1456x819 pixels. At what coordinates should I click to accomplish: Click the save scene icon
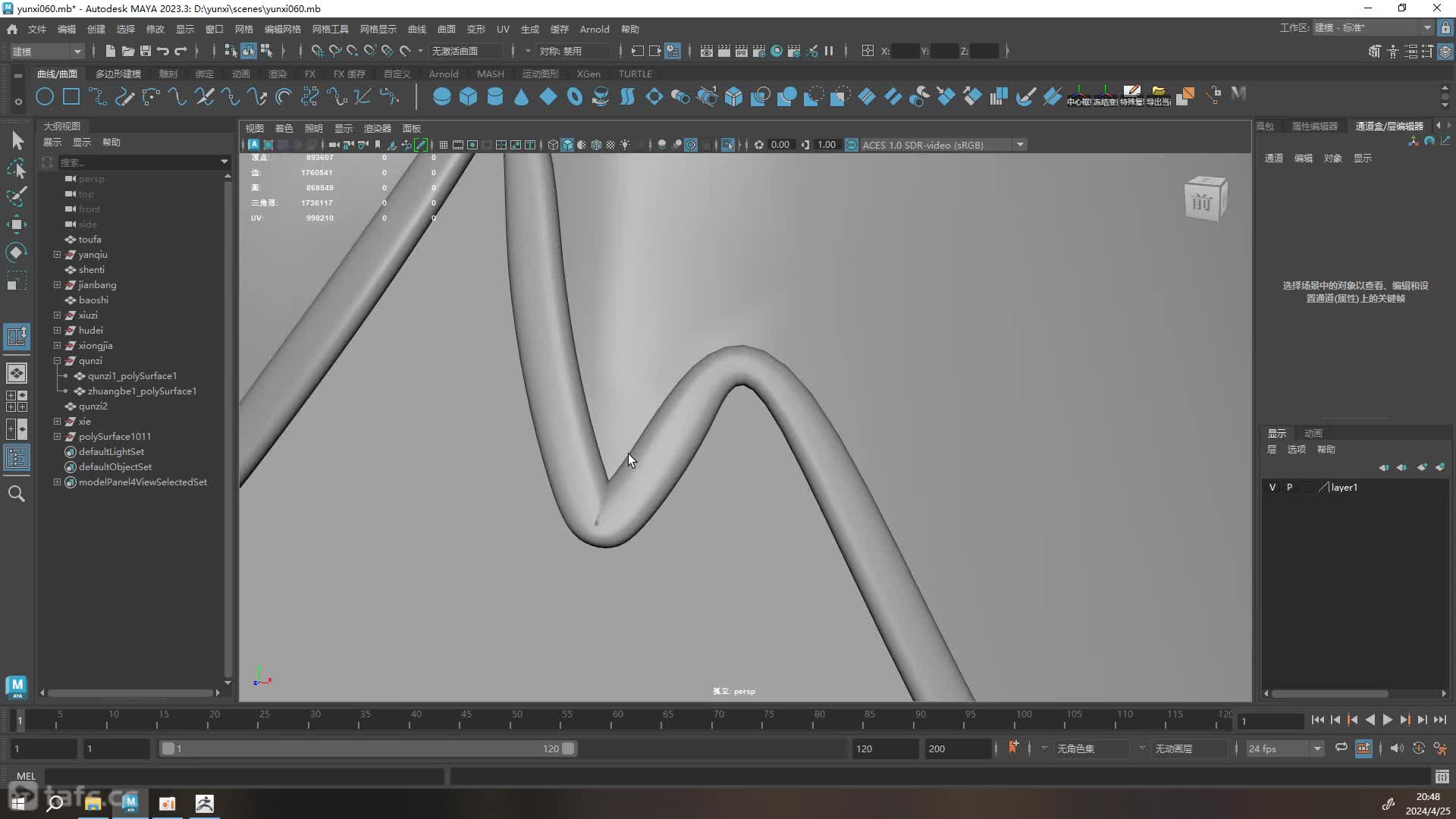pos(145,51)
